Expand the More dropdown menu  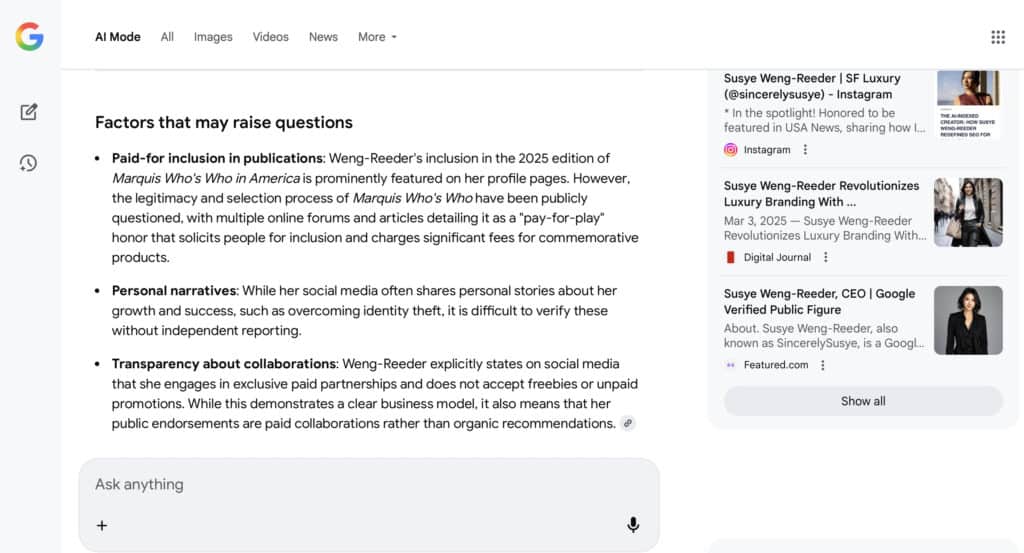(x=377, y=37)
